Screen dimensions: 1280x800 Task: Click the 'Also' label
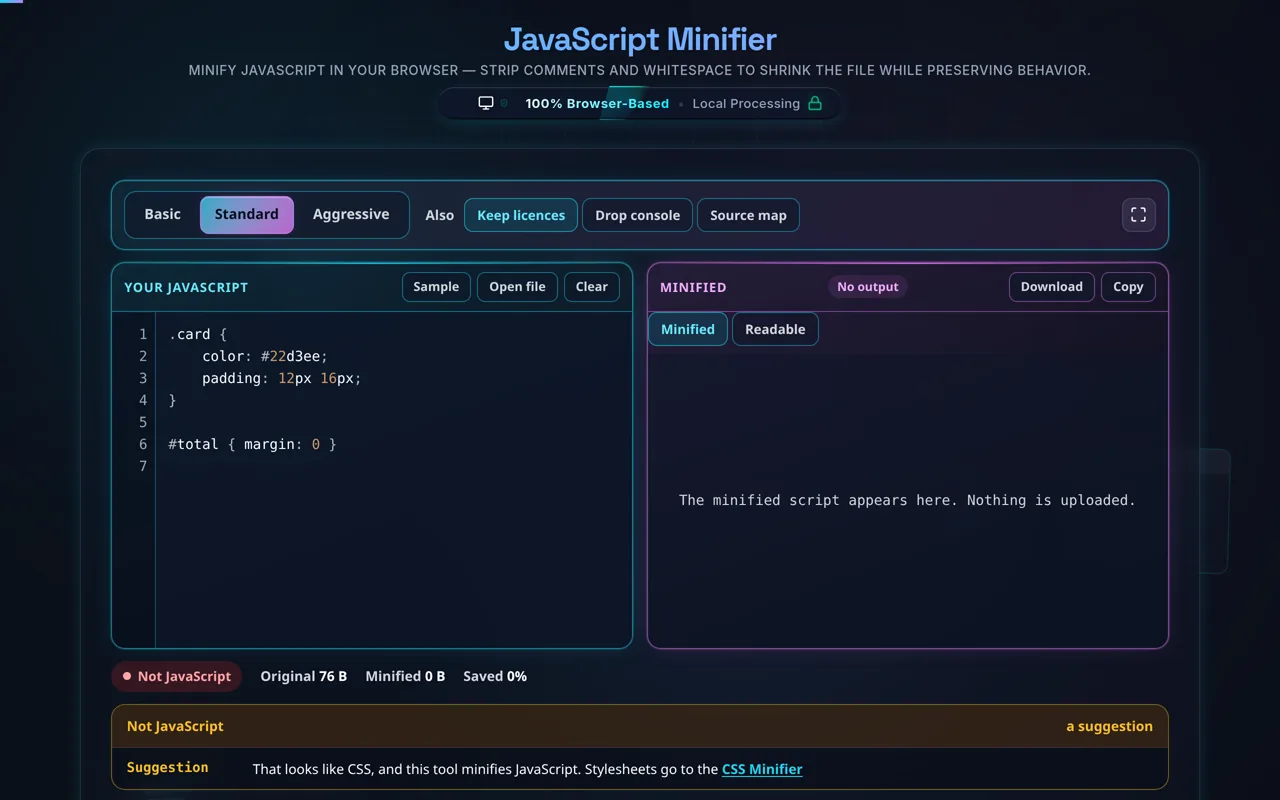point(439,215)
